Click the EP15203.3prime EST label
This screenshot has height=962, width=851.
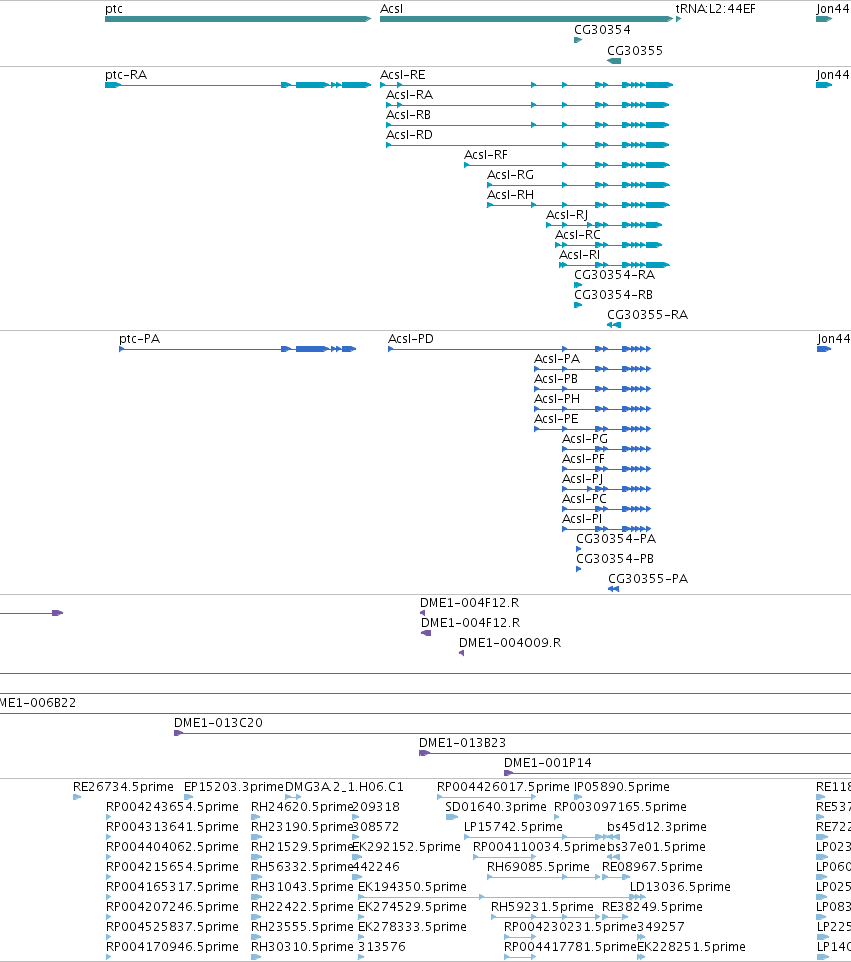[234, 787]
